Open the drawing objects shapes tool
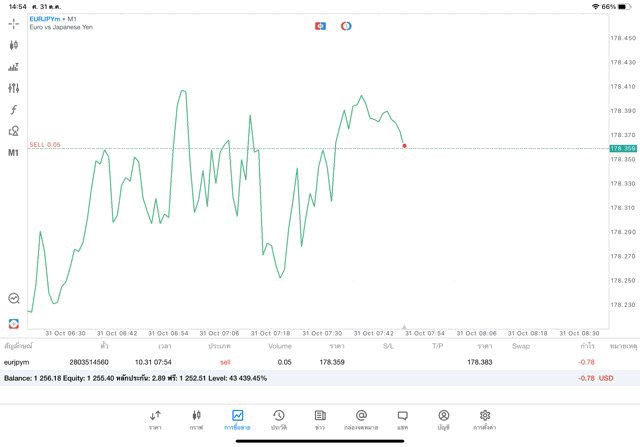The width and height of the screenshot is (640, 447). 14,131
